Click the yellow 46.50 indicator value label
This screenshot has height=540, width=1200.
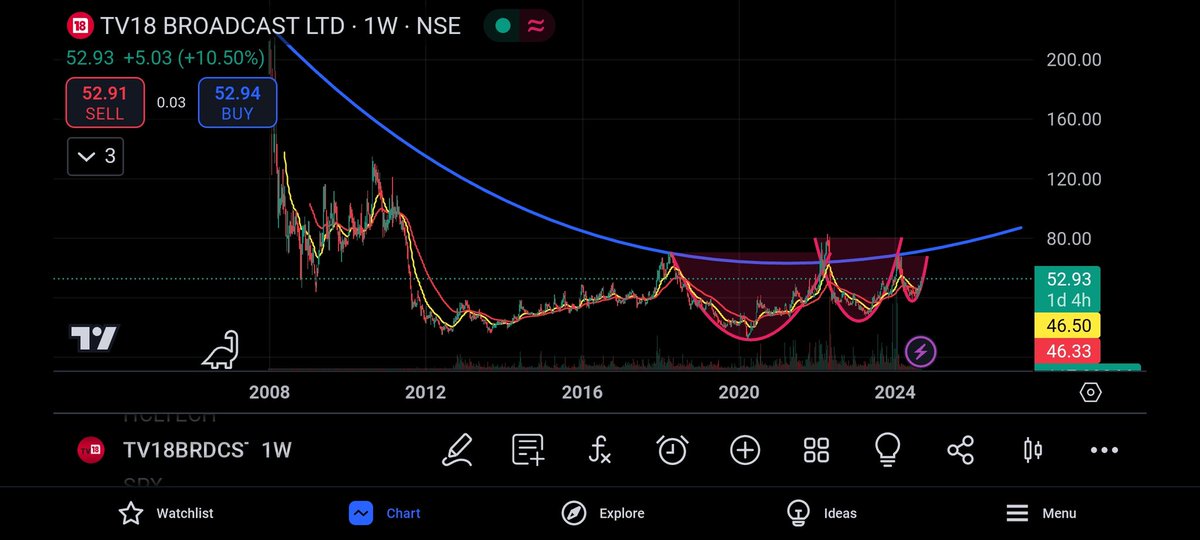[x=1067, y=326]
